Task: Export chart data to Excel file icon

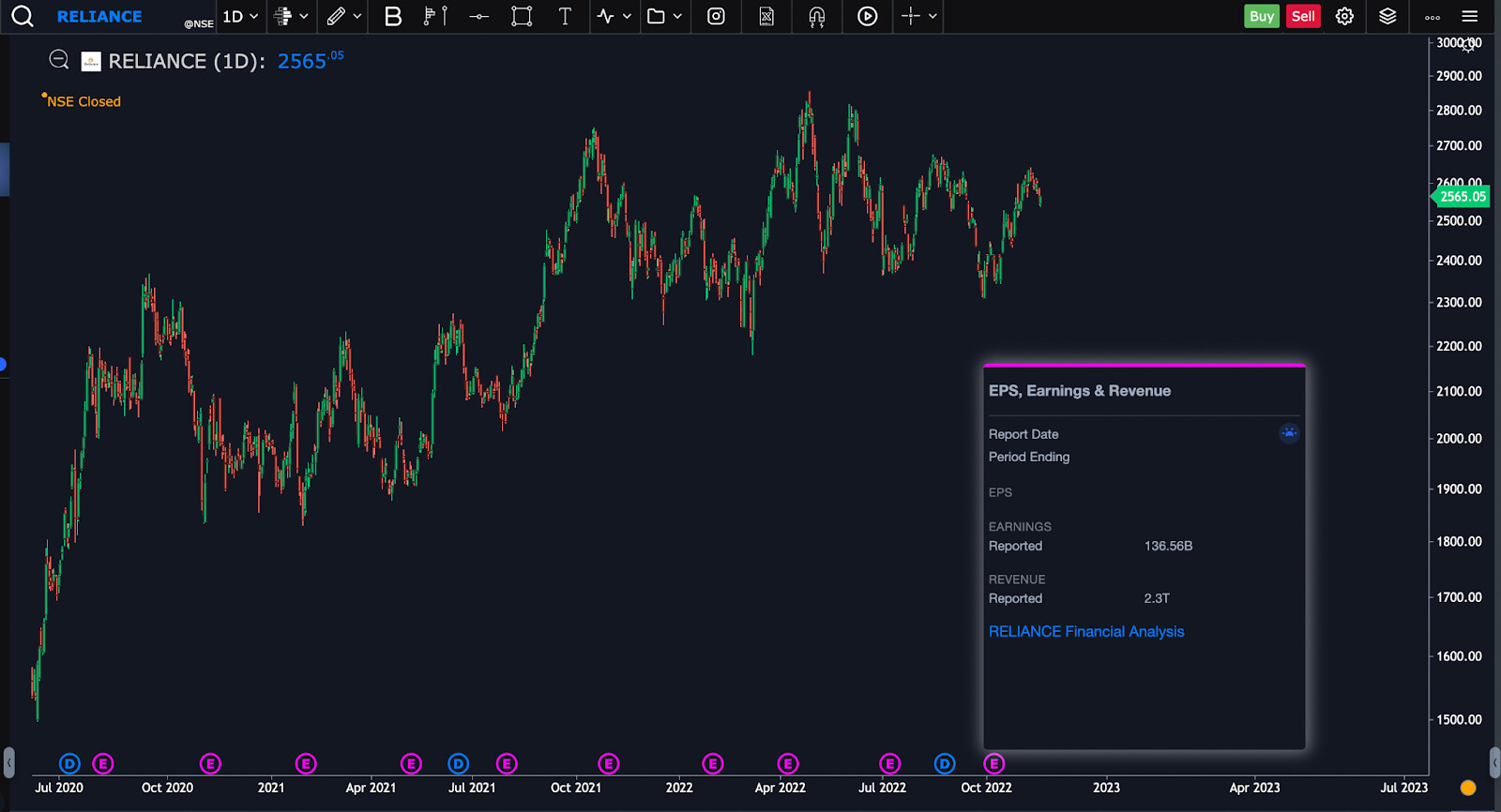Action: tap(766, 16)
